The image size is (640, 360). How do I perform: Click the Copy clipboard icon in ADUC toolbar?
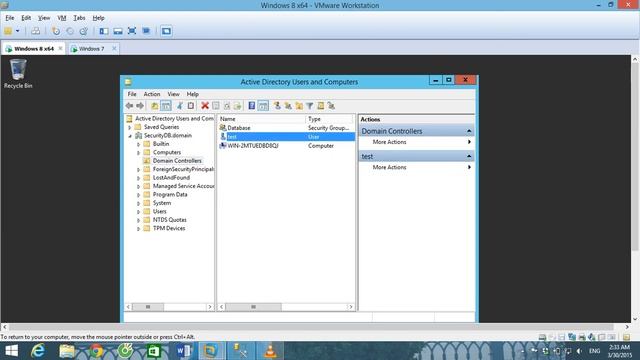click(191, 106)
